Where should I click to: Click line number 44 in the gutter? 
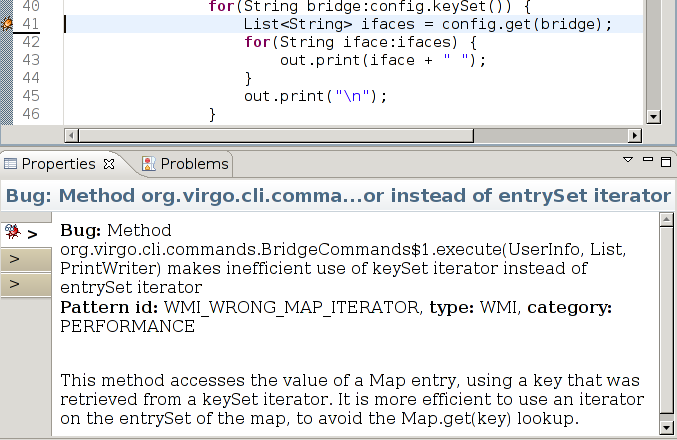click(29, 78)
